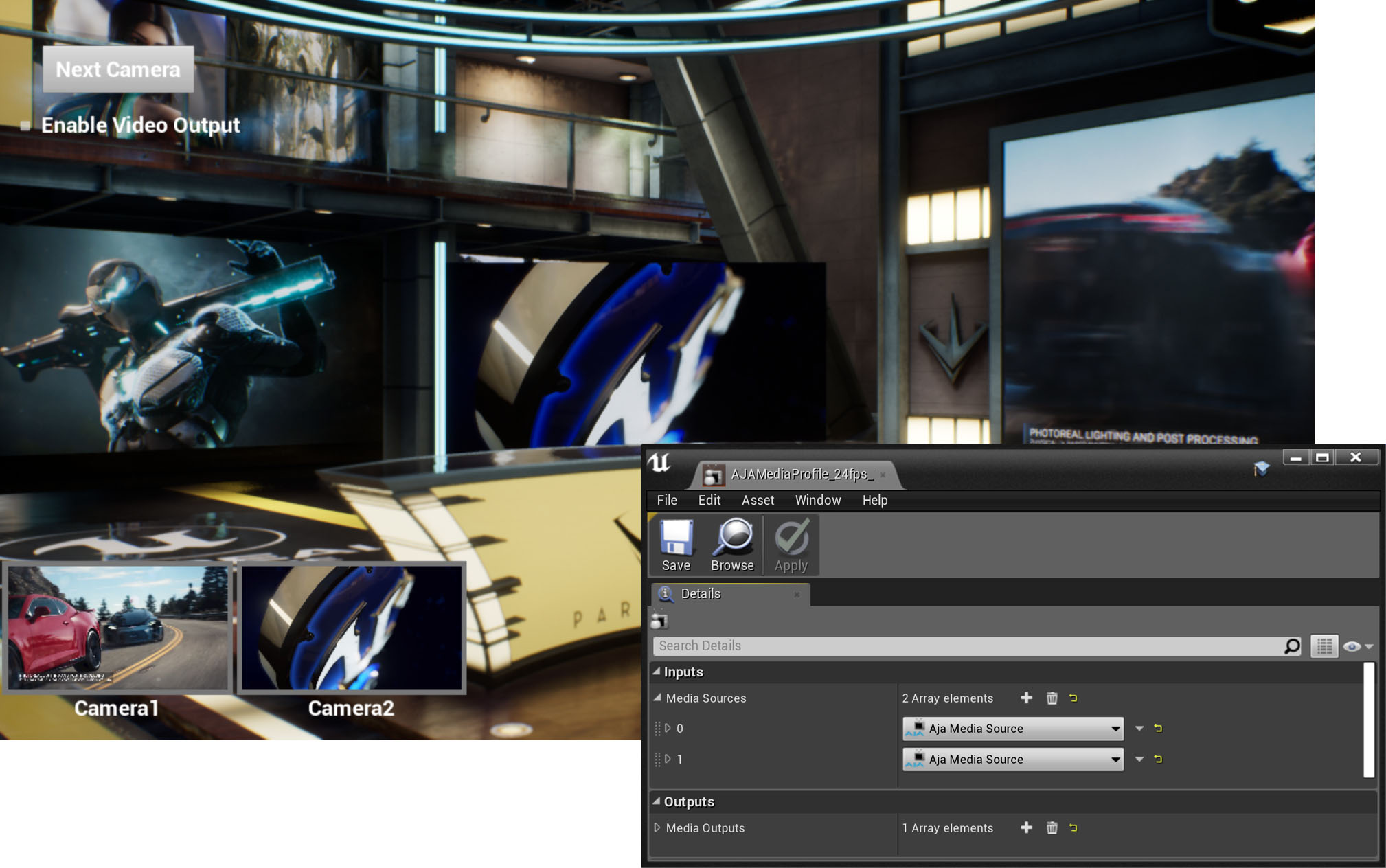Add element to Media Sources array
The height and width of the screenshot is (868, 1386).
pos(1026,698)
